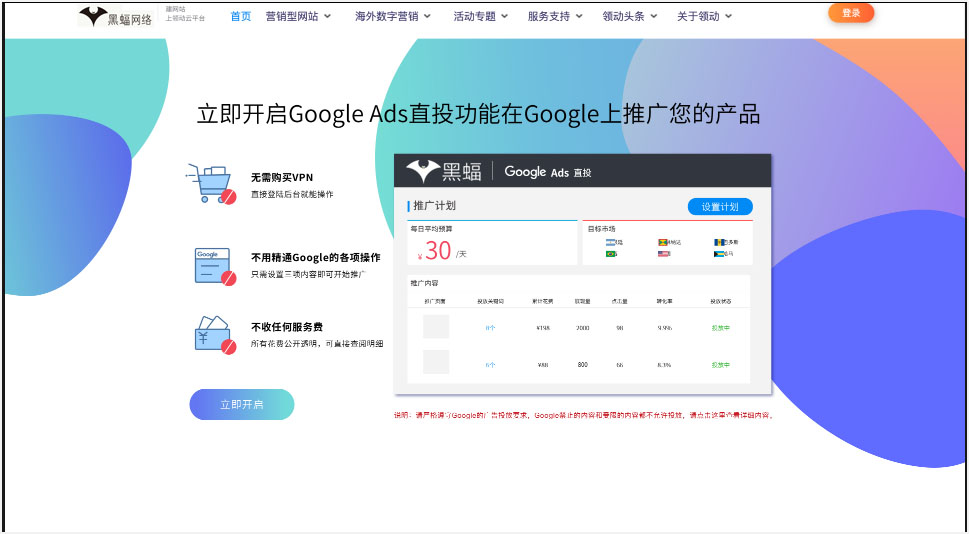Select 关于领动 in the navigation bar

click(704, 16)
